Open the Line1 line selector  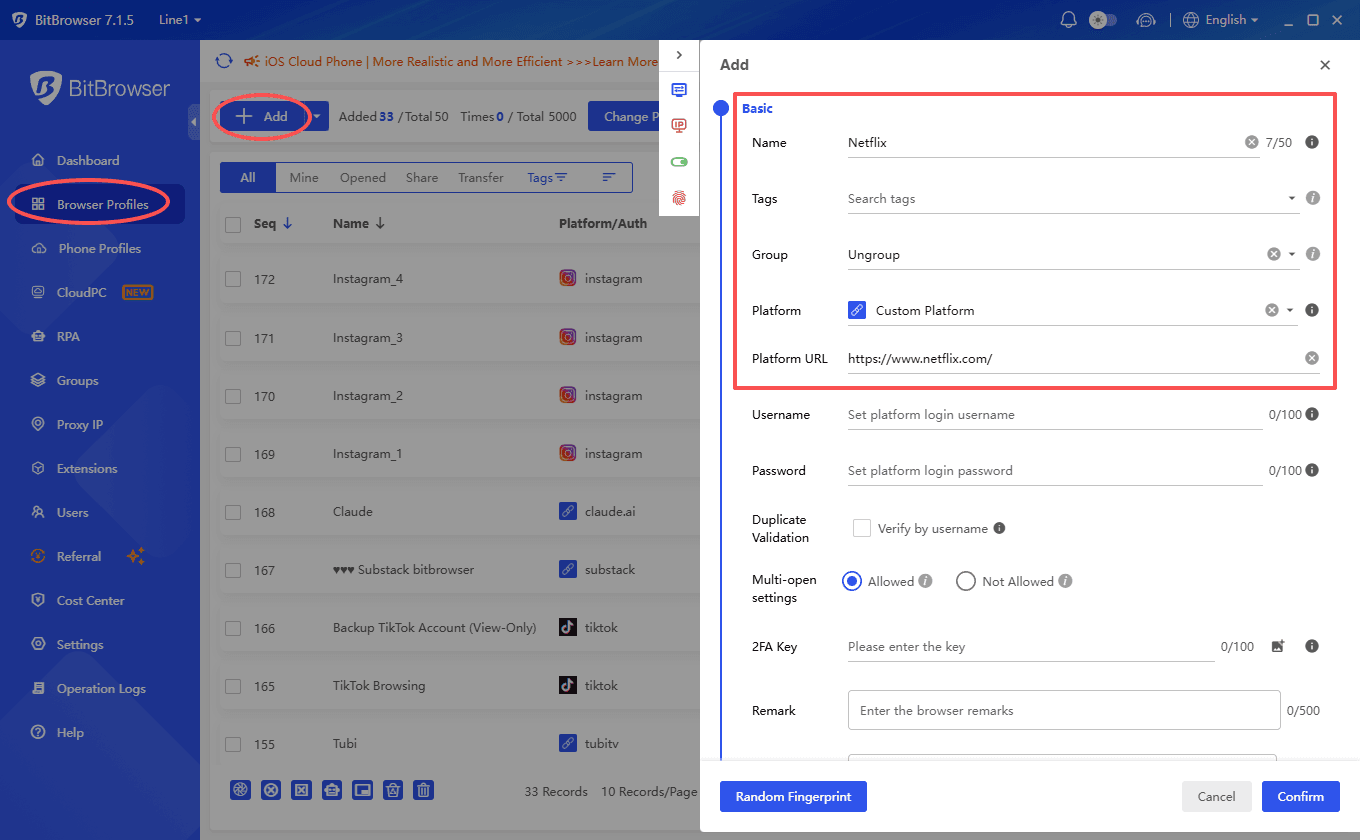(180, 20)
